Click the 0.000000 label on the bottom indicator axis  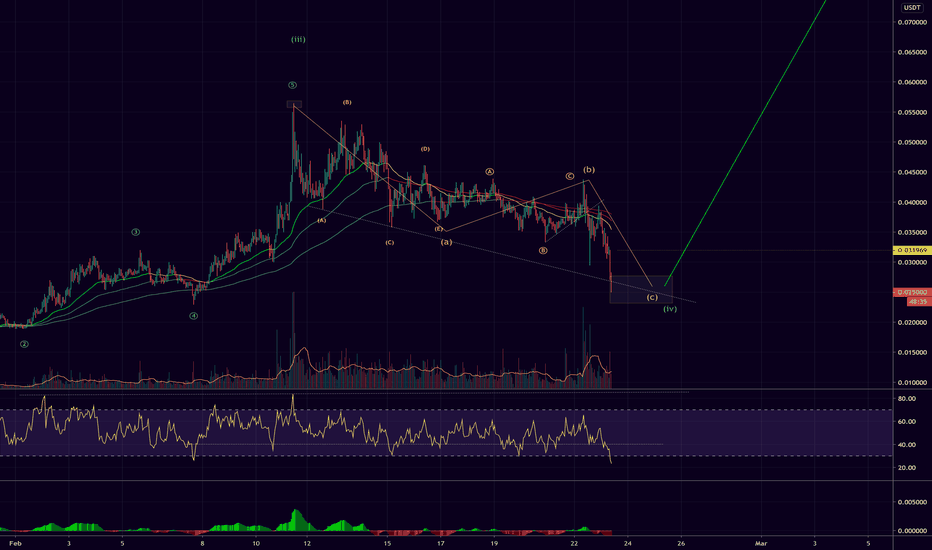[x=912, y=531]
